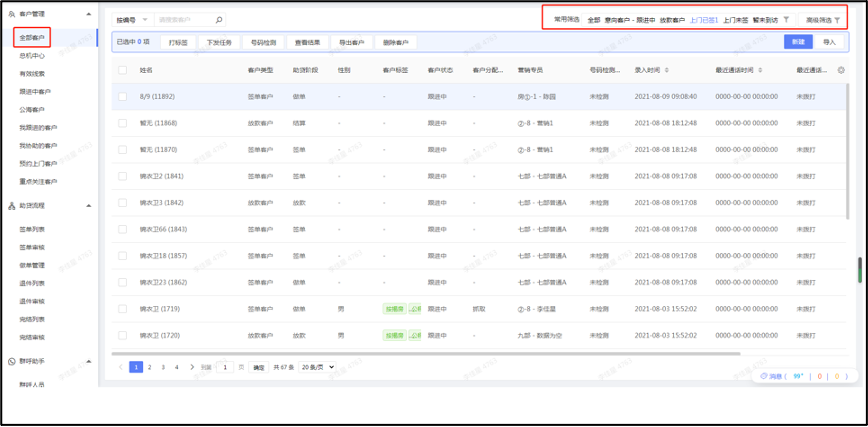The height and width of the screenshot is (427, 868).
Task: Select the 意向客户 - 跟进中 filter tab
Action: click(630, 20)
